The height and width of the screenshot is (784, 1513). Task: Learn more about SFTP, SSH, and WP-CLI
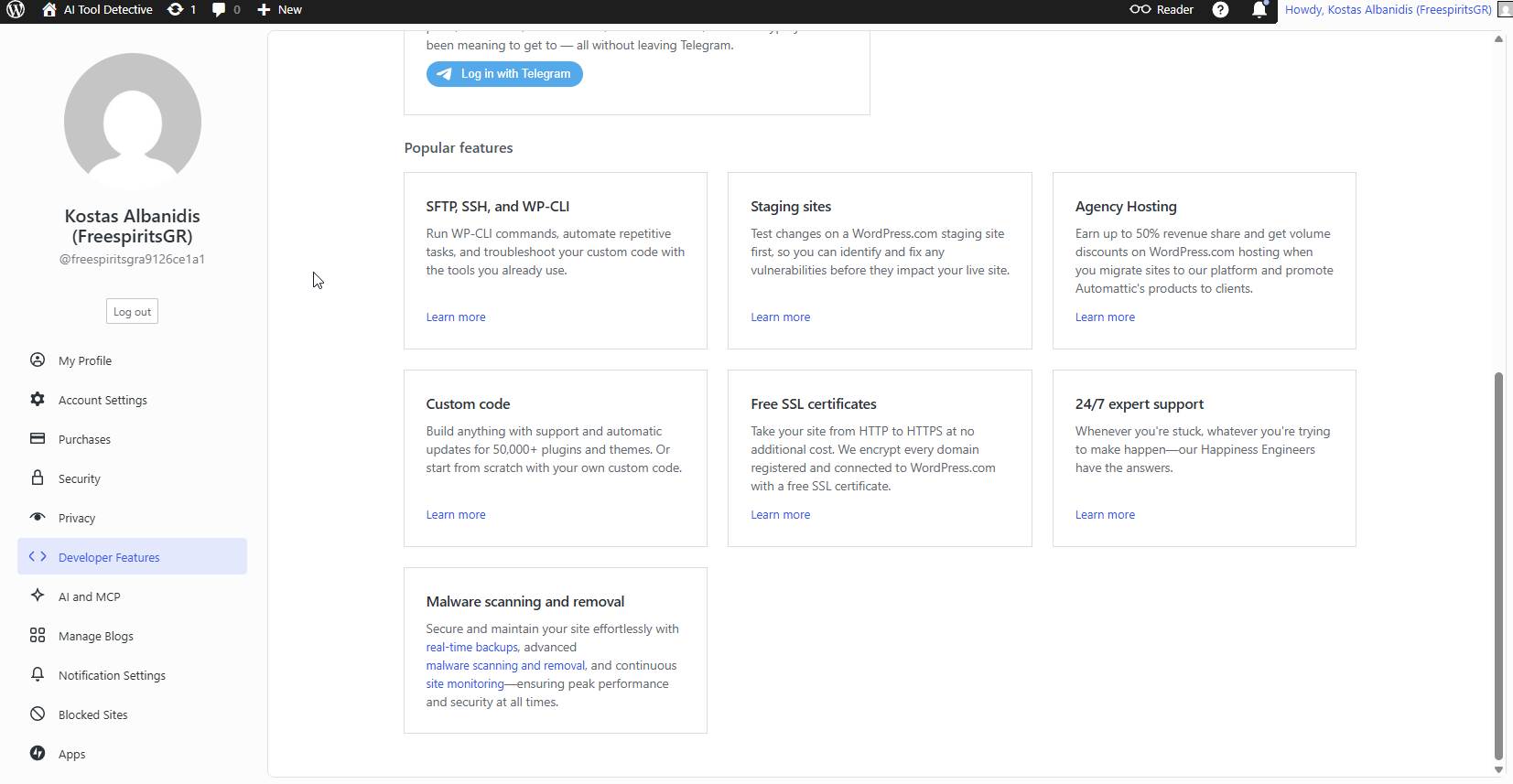tap(456, 317)
